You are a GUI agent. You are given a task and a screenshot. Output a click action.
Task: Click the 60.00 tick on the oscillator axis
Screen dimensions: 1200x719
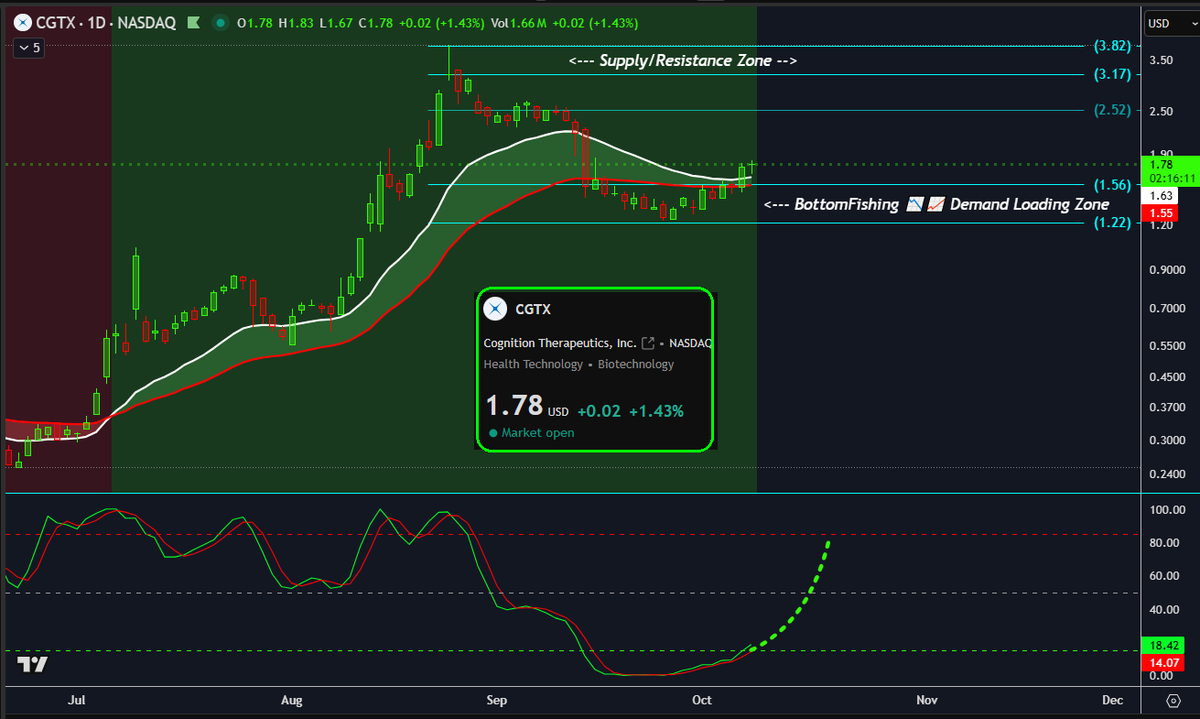[x=1164, y=576]
